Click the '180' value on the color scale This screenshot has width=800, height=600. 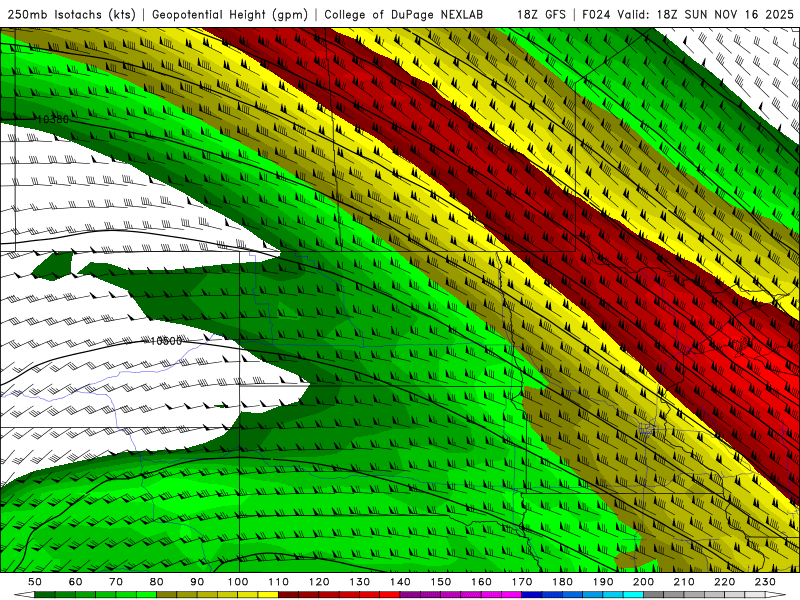pos(562,582)
